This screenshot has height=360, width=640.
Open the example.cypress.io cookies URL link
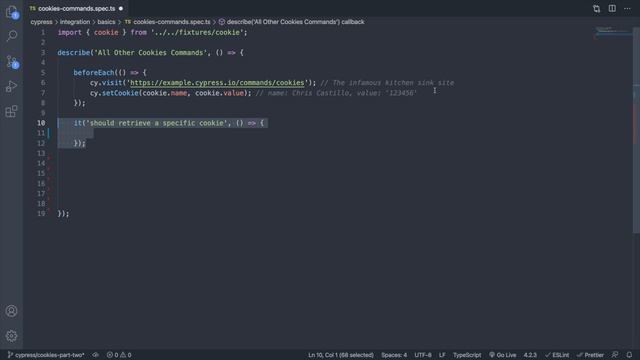[217, 83]
